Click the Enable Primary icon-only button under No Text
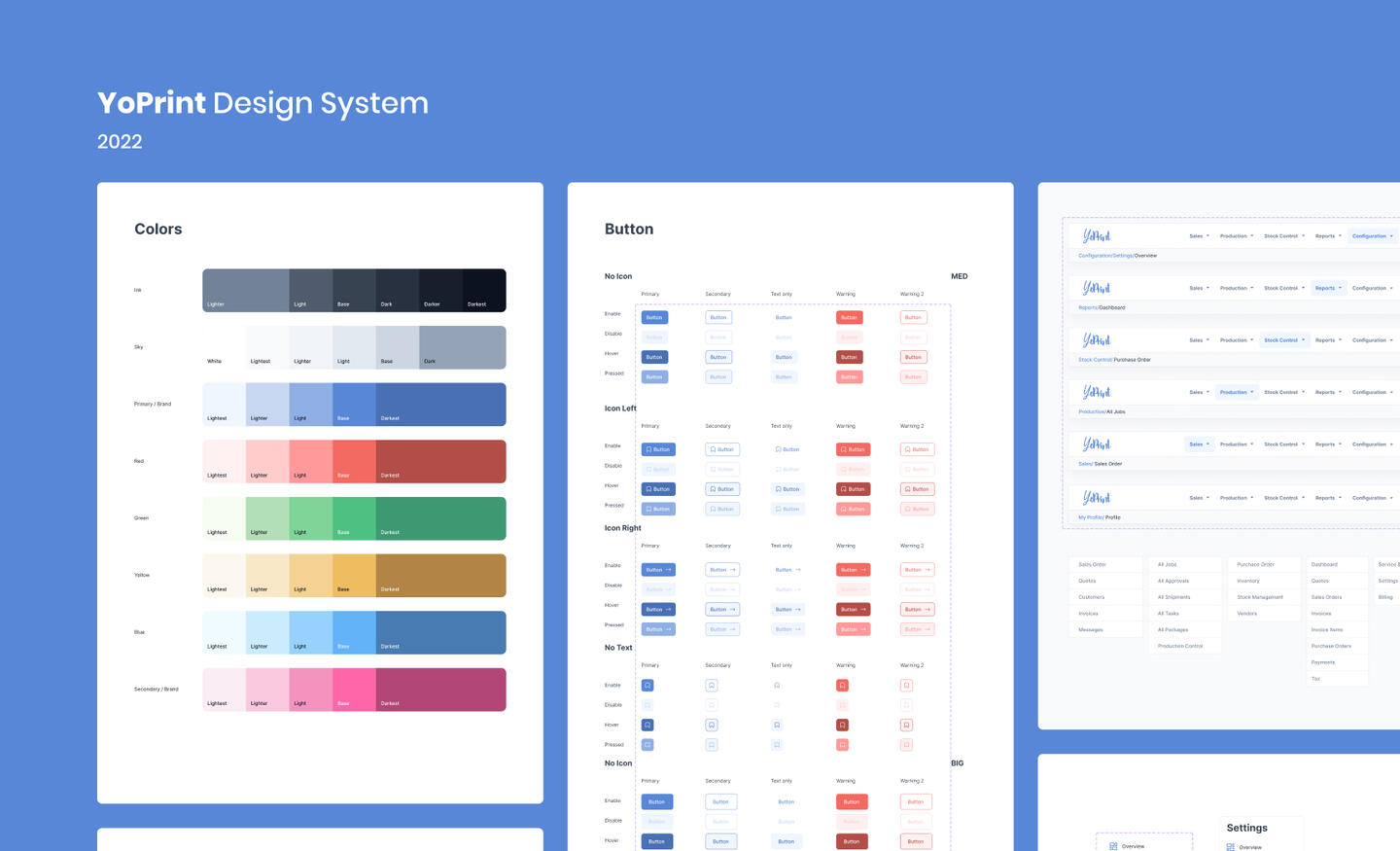 (x=647, y=686)
